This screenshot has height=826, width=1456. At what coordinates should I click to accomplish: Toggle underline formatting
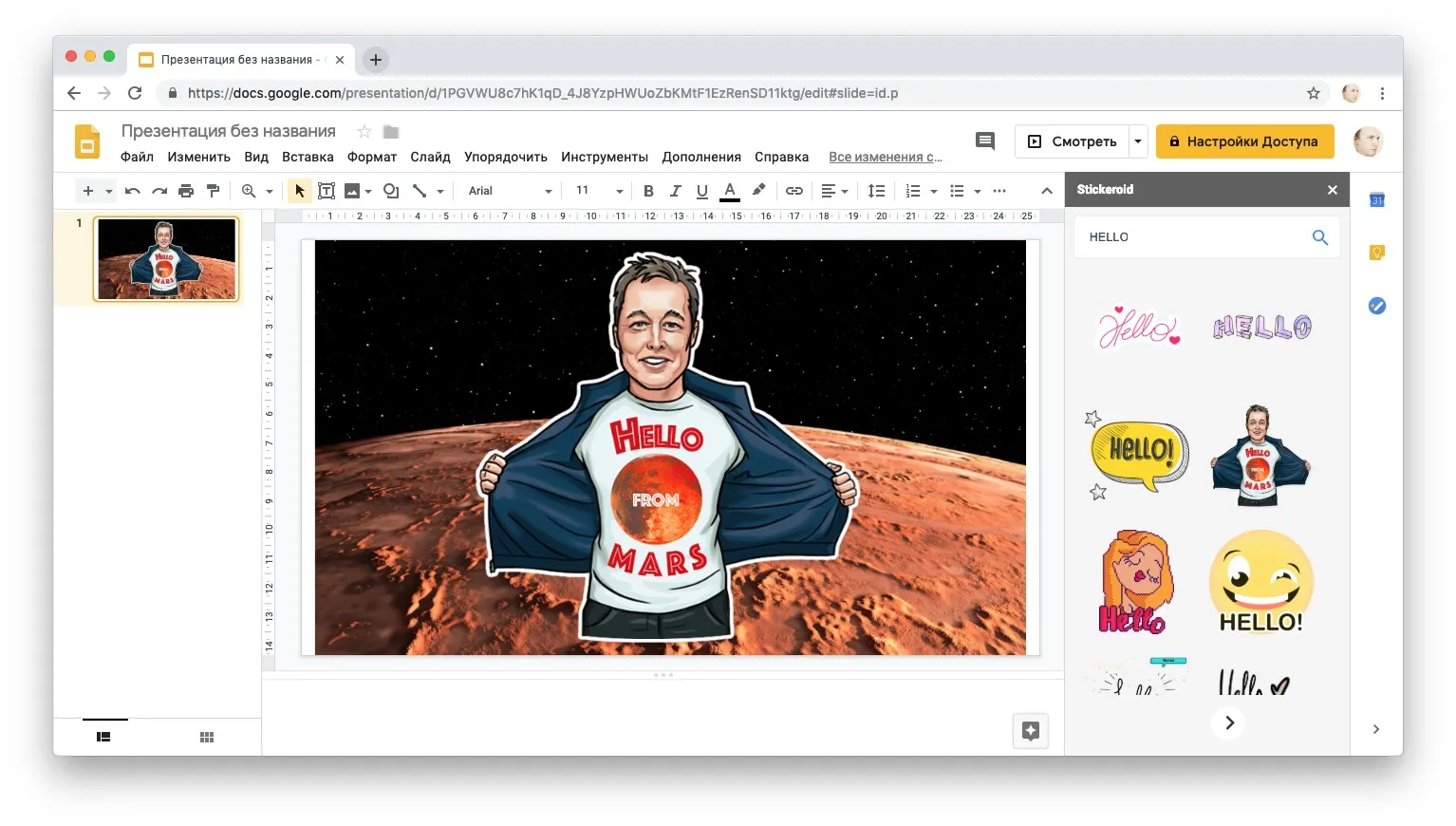702,191
